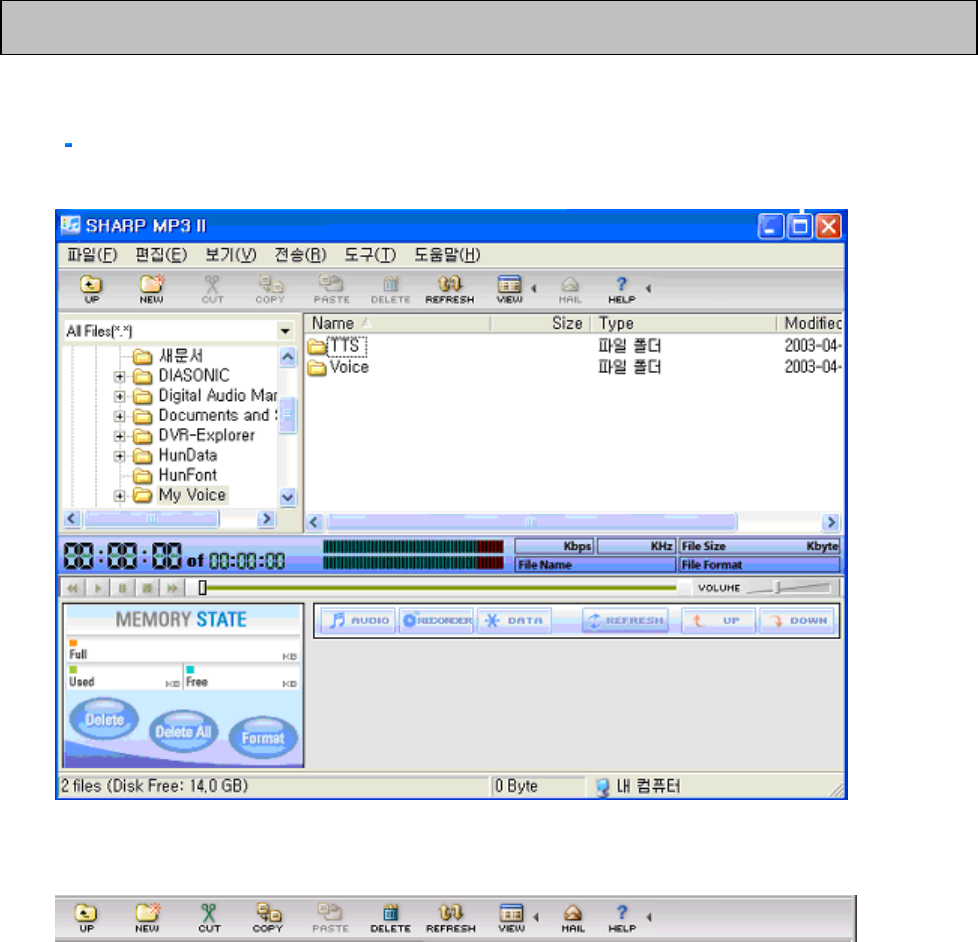This screenshot has width=978, height=942.
Task: Click REFRESH icon in the window toolbar
Action: click(450, 289)
